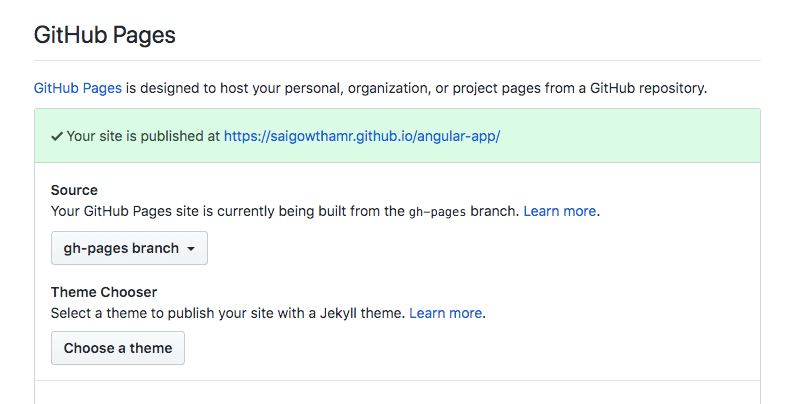Click the Choose a theme button

118,348
